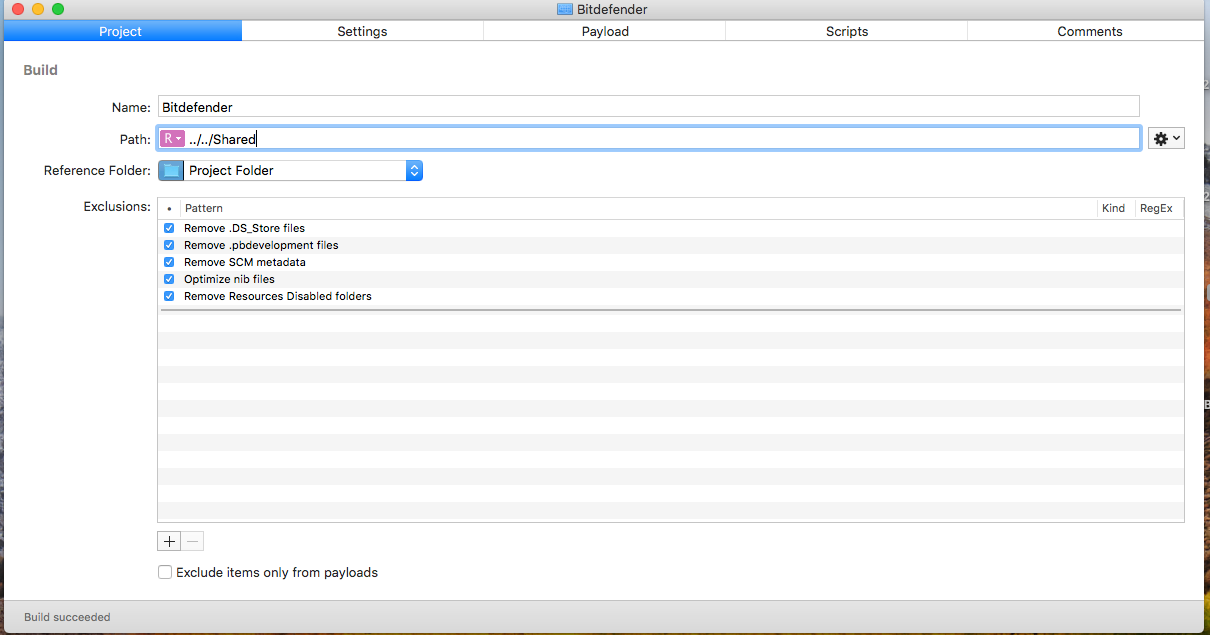This screenshot has height=635, width=1210.
Task: Uncheck Optimize nib files
Action: [x=169, y=279]
